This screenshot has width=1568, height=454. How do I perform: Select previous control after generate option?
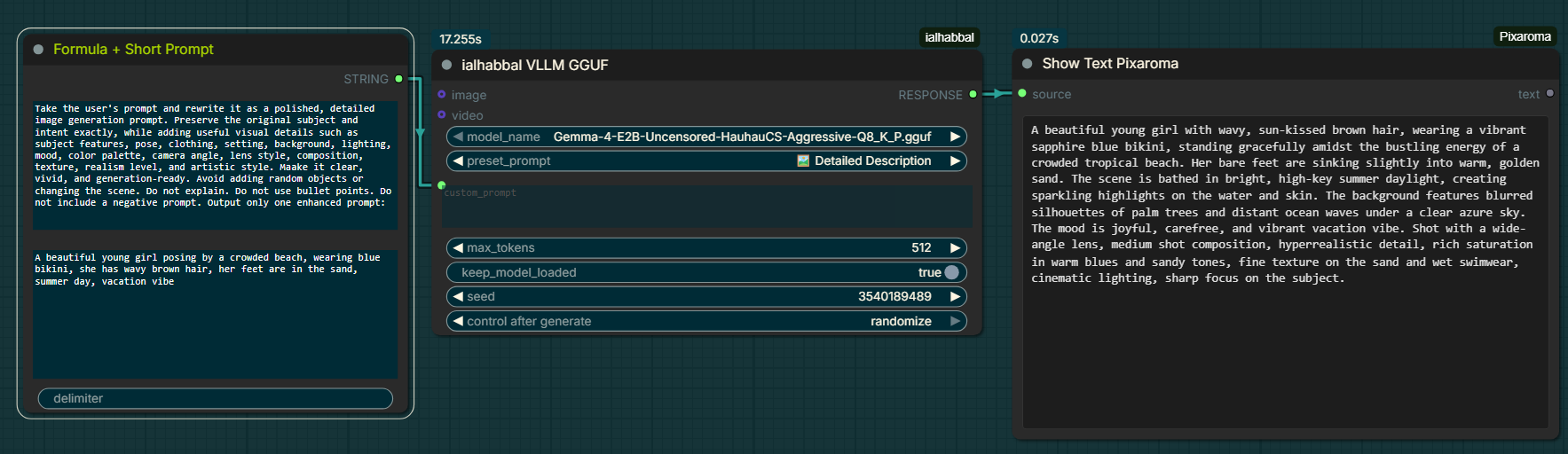tap(458, 321)
